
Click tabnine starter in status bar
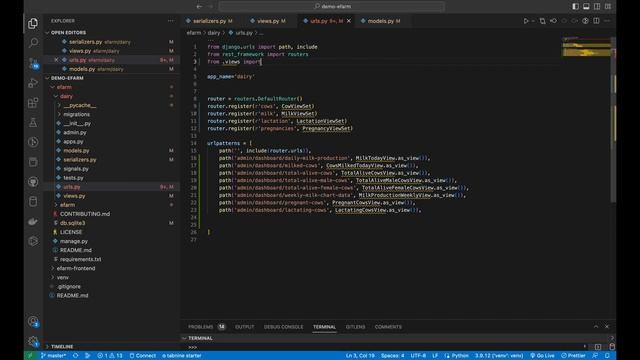coord(182,356)
